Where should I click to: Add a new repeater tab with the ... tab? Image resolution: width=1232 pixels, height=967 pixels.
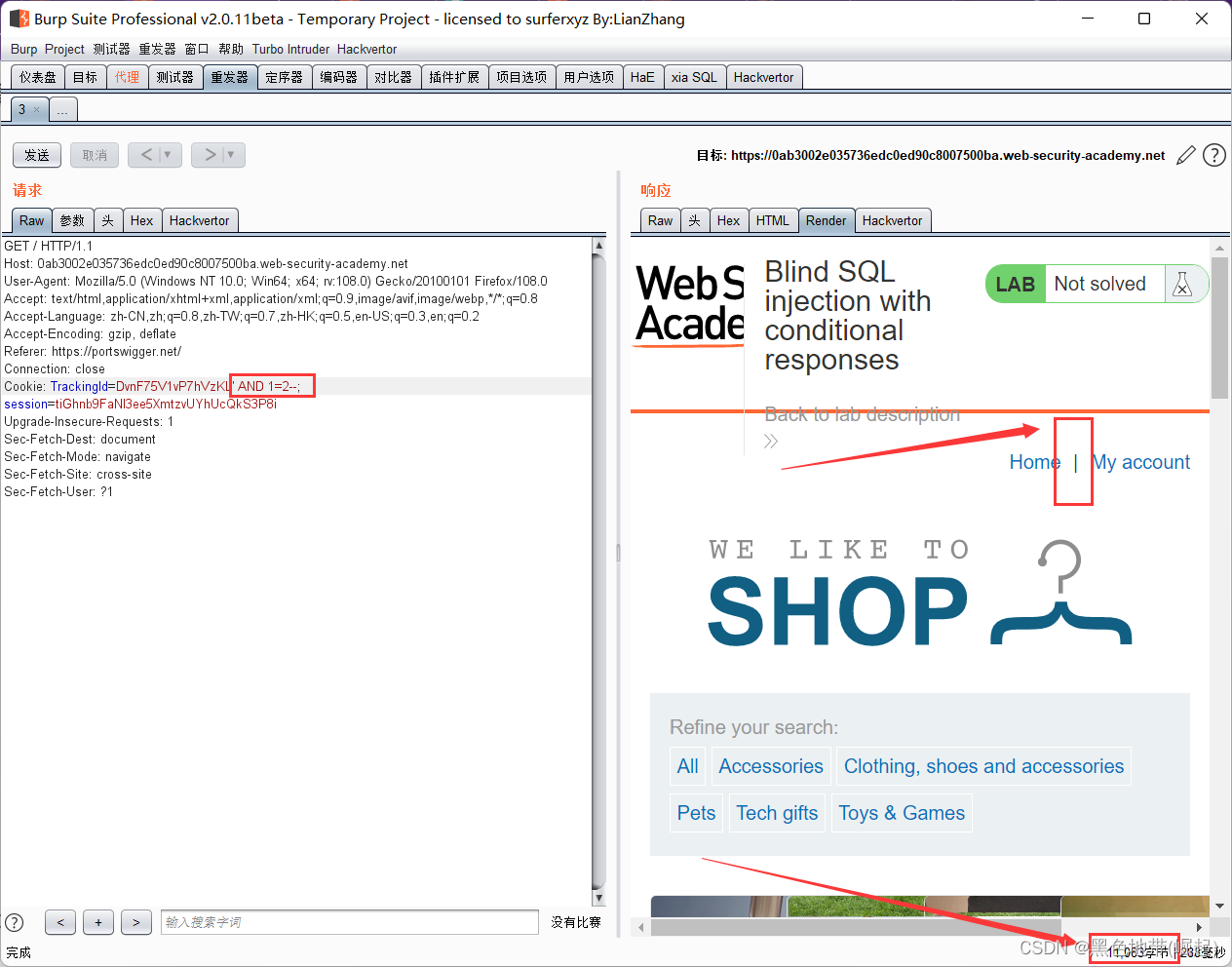coord(62,109)
